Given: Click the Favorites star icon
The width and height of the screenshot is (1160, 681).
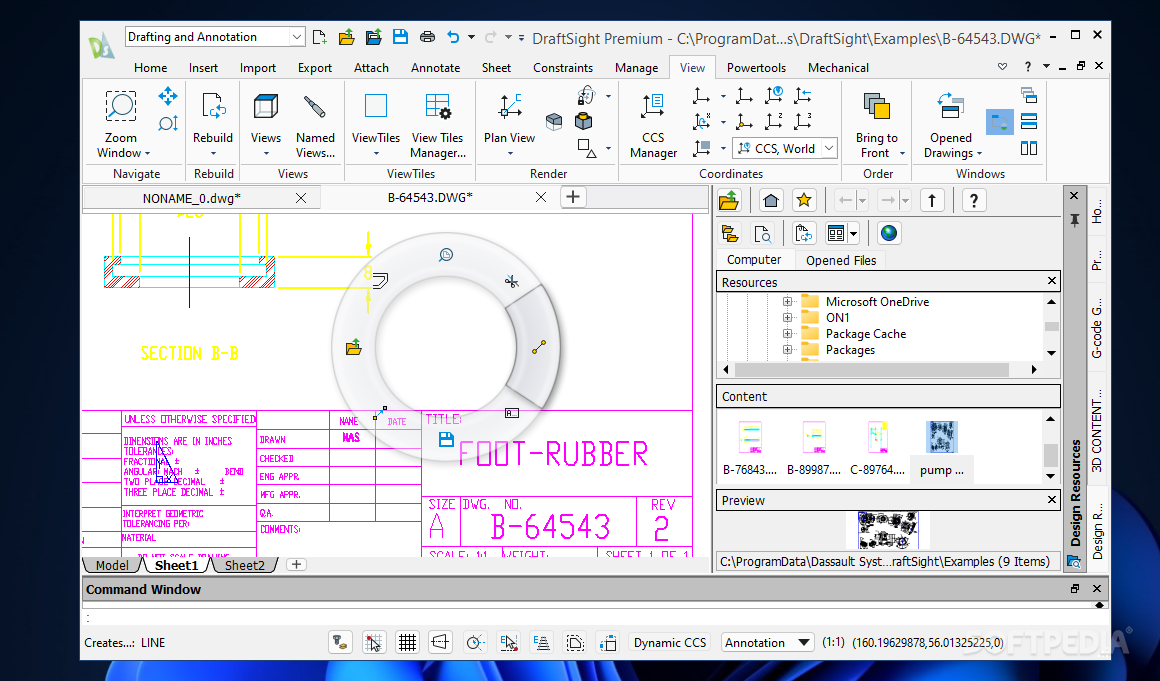Looking at the screenshot, I should pos(803,200).
